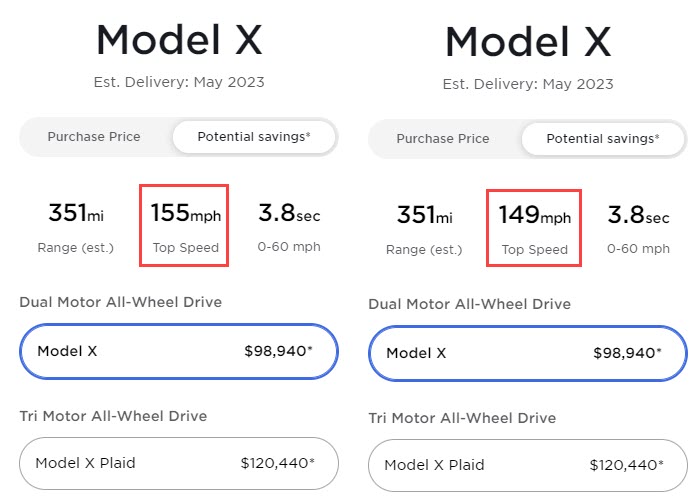Click the 351mi Range figure in right panel
The image size is (699, 501).
point(424,227)
